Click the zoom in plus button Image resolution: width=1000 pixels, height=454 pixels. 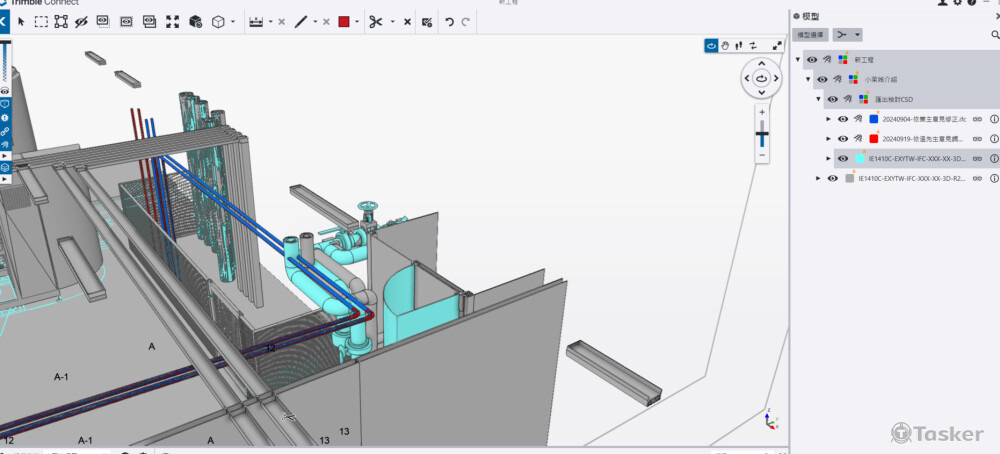[x=762, y=112]
